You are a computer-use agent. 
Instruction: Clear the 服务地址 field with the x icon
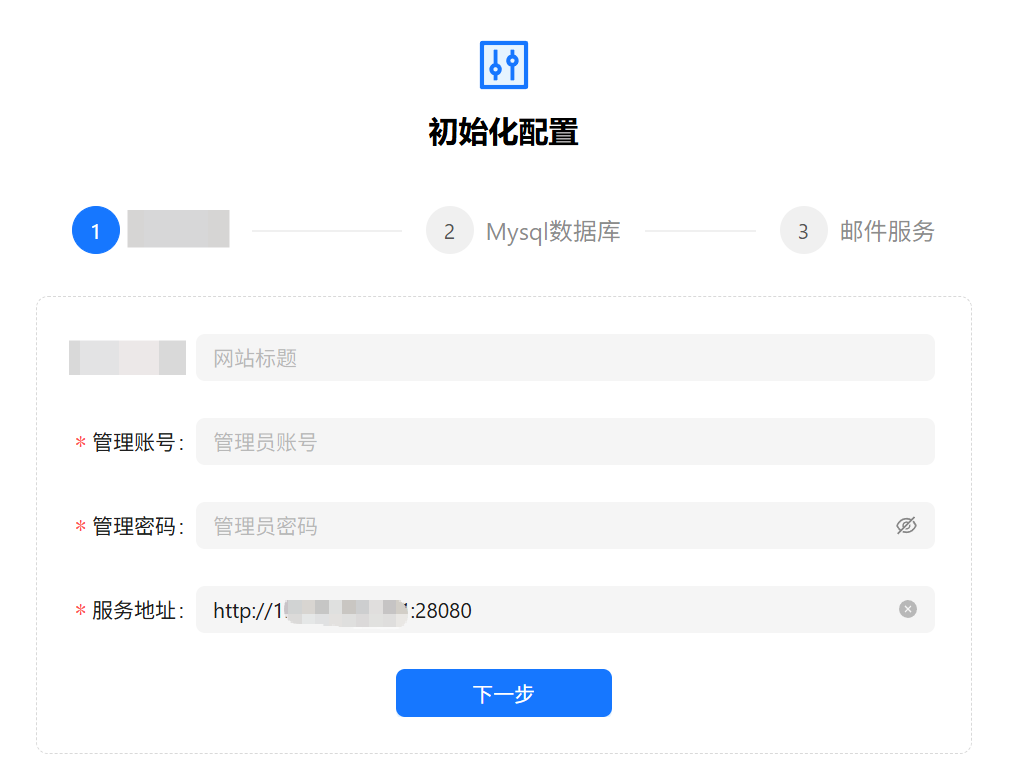pyautogui.click(x=907, y=609)
